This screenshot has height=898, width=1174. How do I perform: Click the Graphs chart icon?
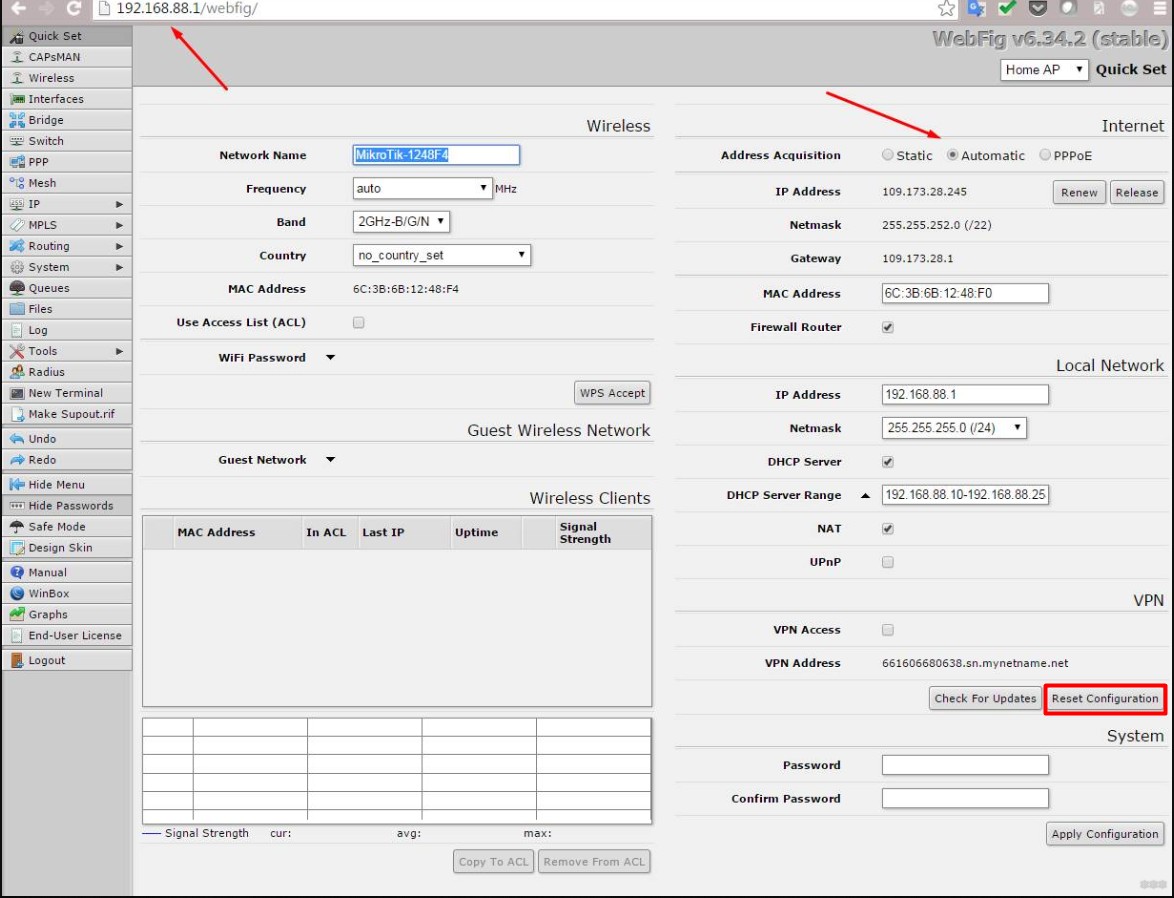click(x=16, y=614)
